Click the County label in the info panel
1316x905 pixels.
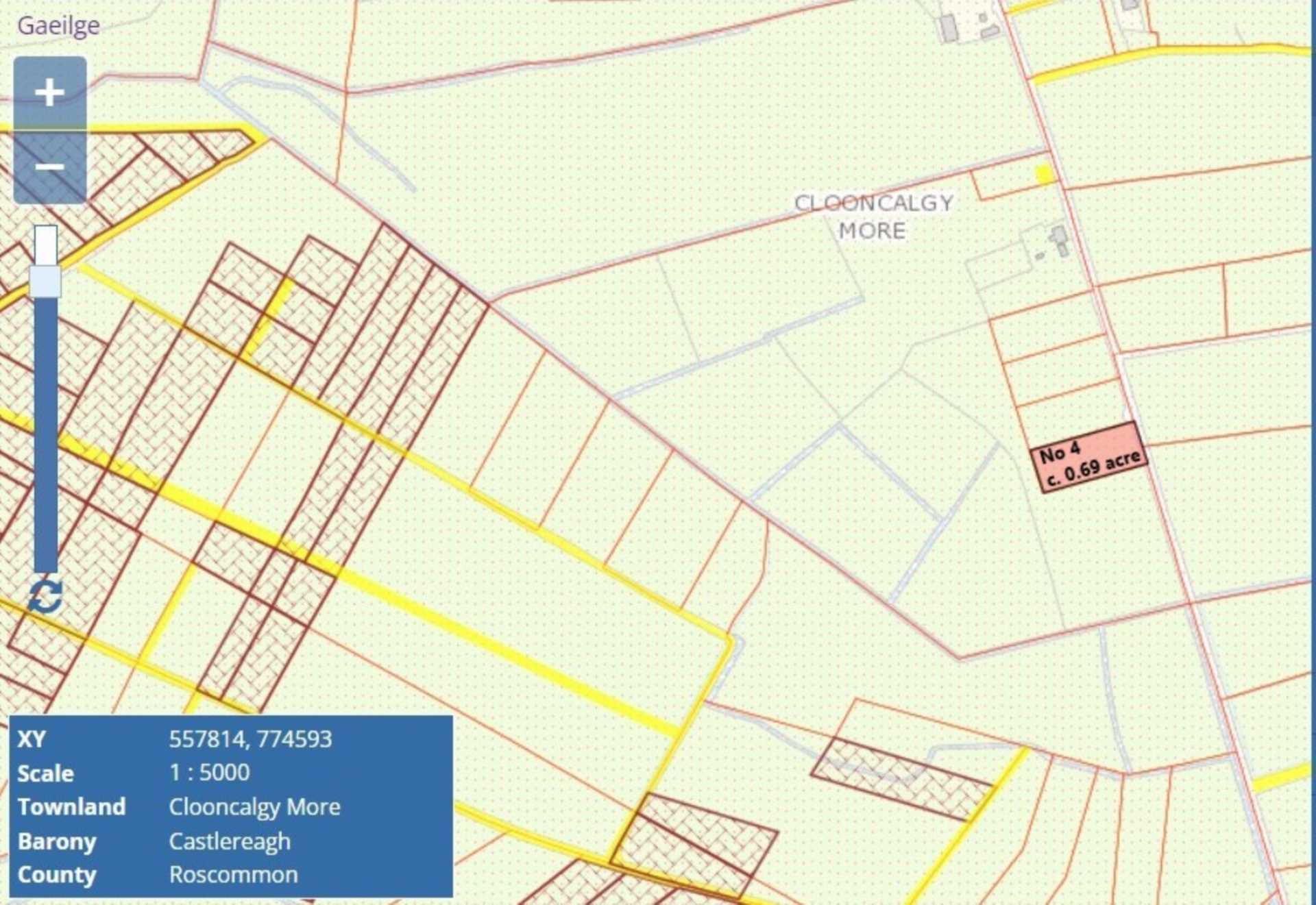57,875
